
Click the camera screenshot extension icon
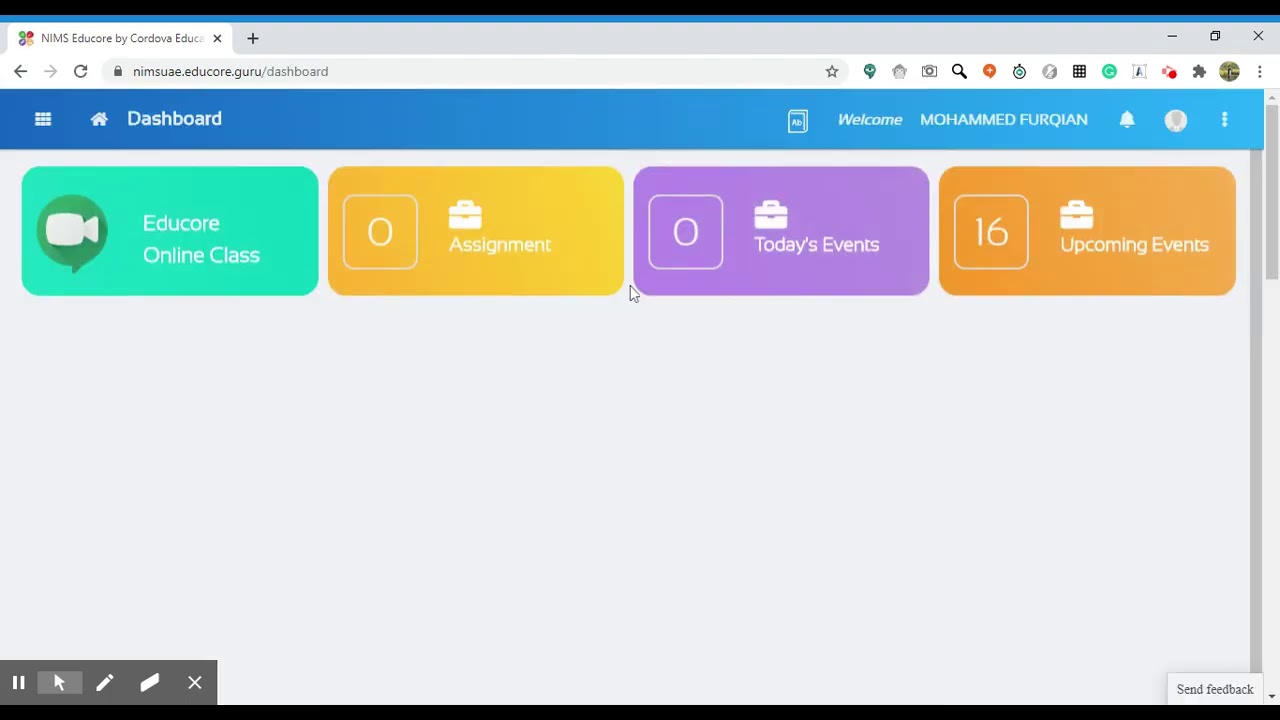(x=929, y=71)
